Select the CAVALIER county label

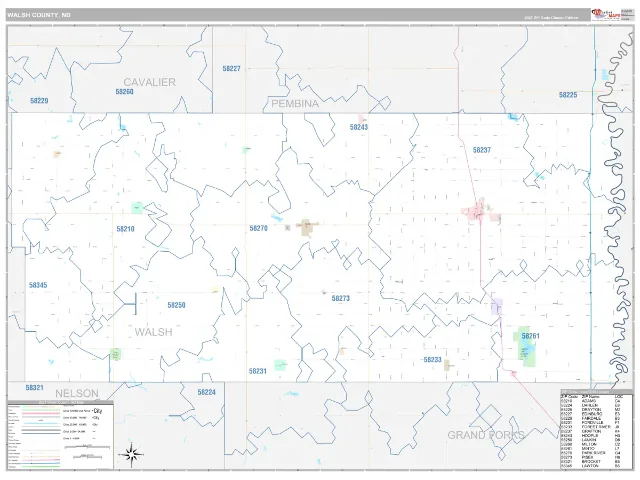tap(149, 82)
